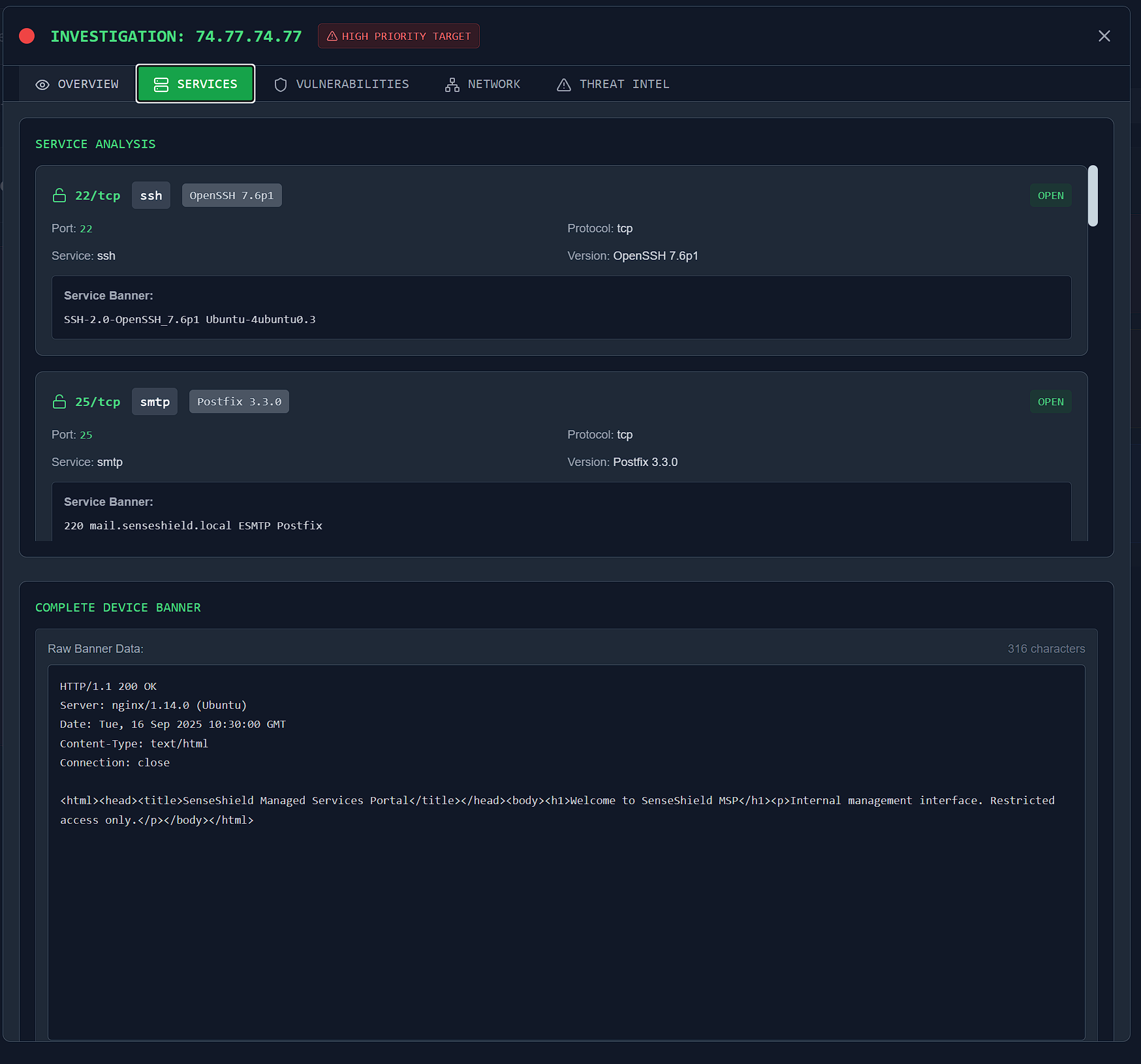Select the Services server-stack icon

click(160, 84)
